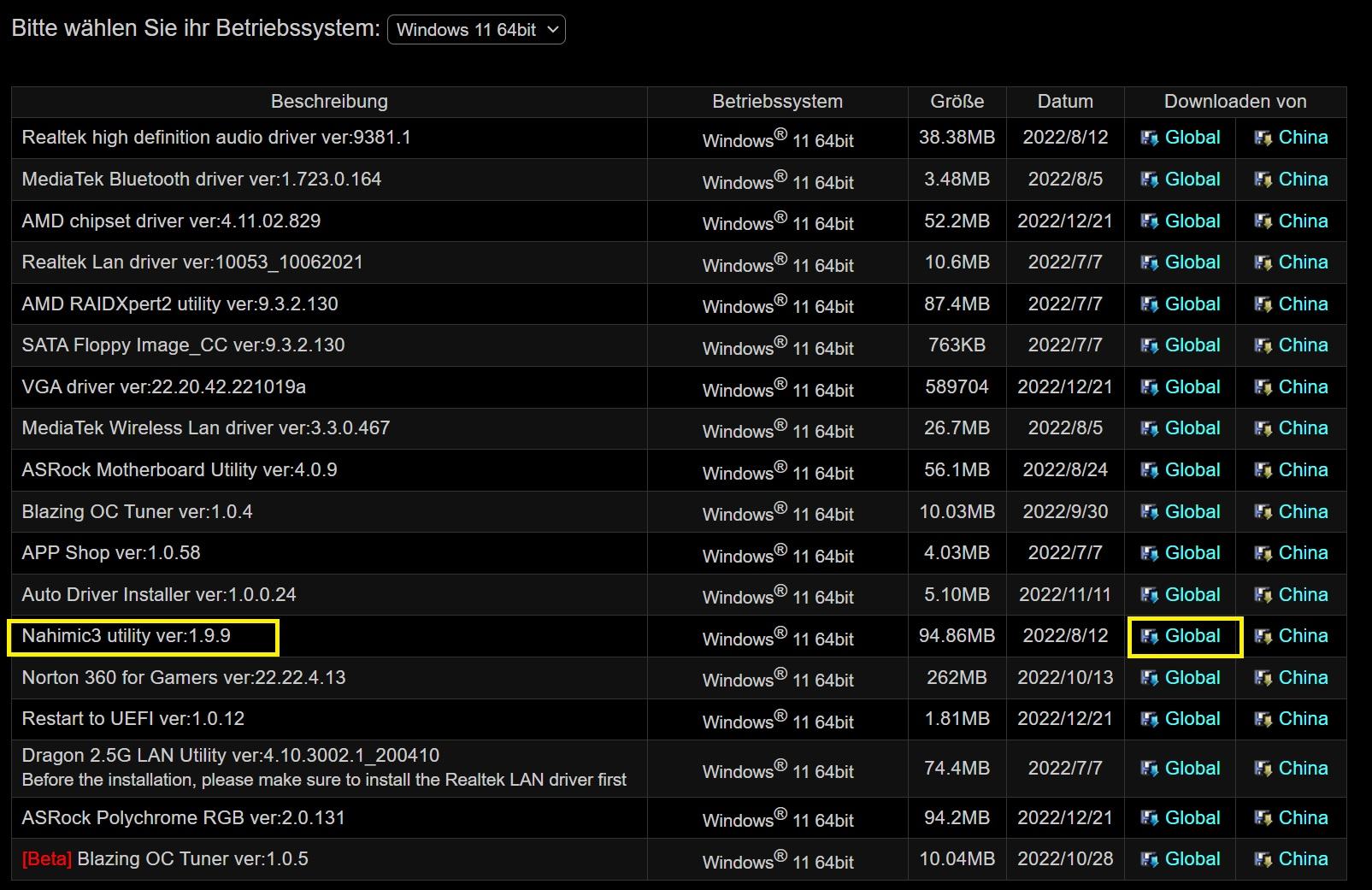
Task: Click the Global download icon for AMD chipset driver
Action: point(1150,222)
